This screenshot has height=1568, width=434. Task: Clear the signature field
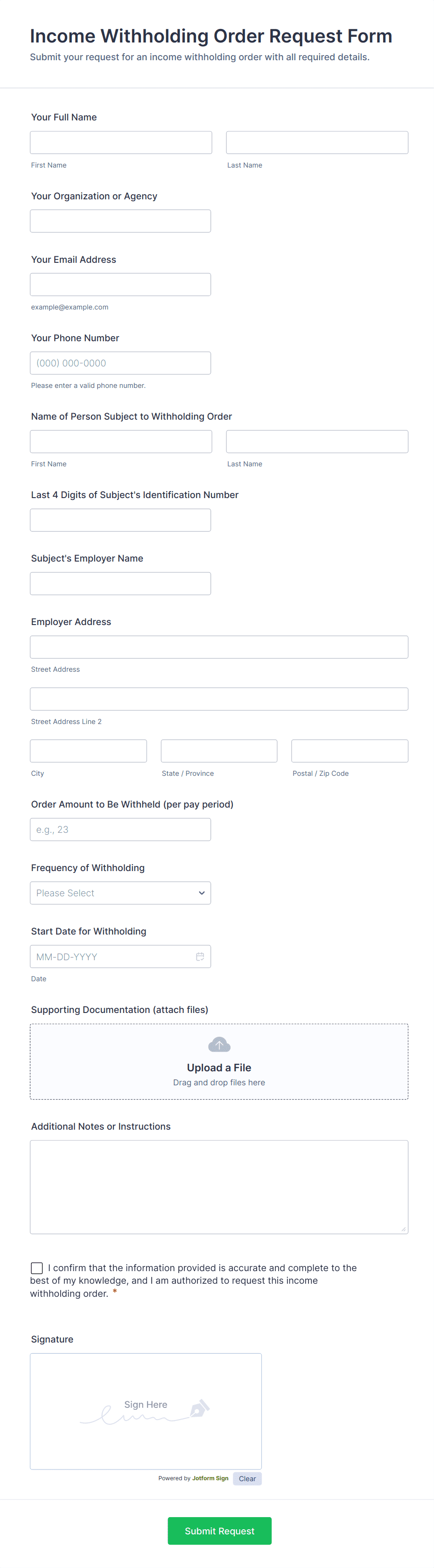click(247, 1478)
